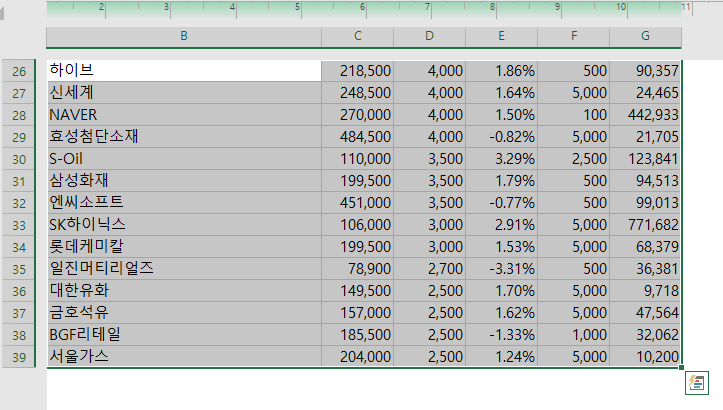Click the -0.82% cell
This screenshot has height=410, width=723.
[501, 137]
